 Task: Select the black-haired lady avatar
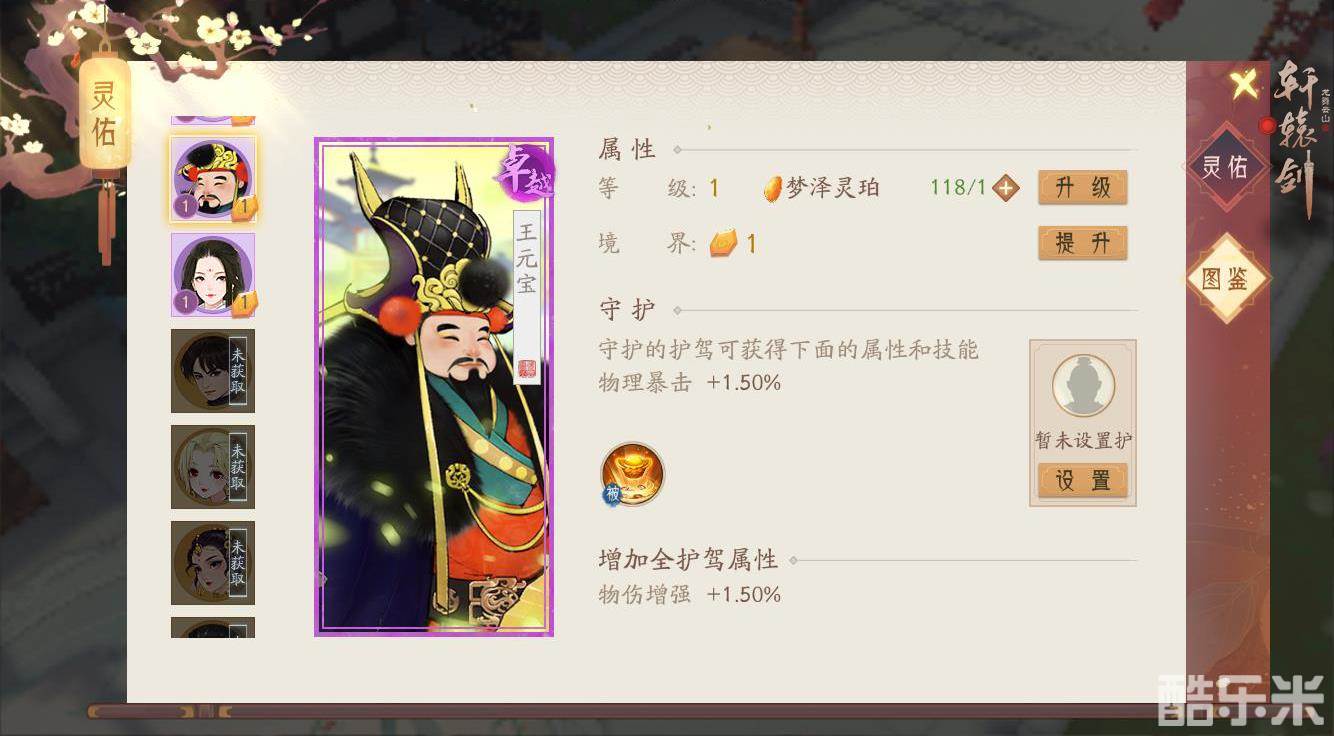(212, 275)
